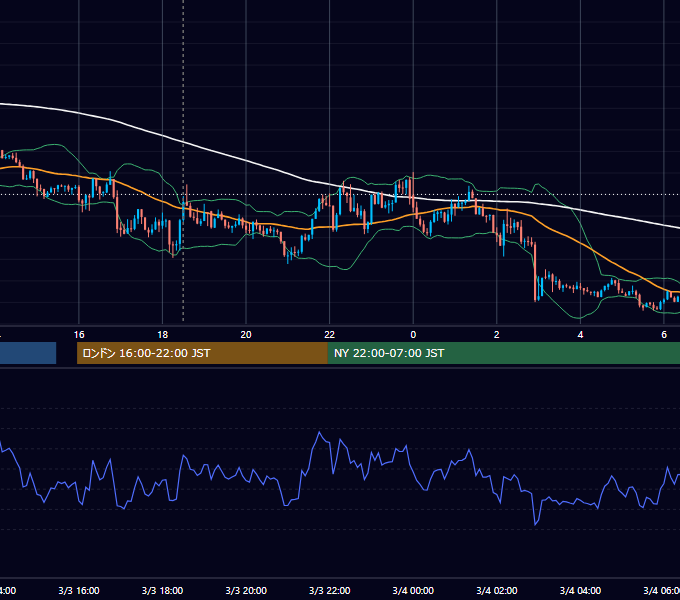The width and height of the screenshot is (680, 600).
Task: Click the 3/3 16:00 date label
Action: (79, 590)
